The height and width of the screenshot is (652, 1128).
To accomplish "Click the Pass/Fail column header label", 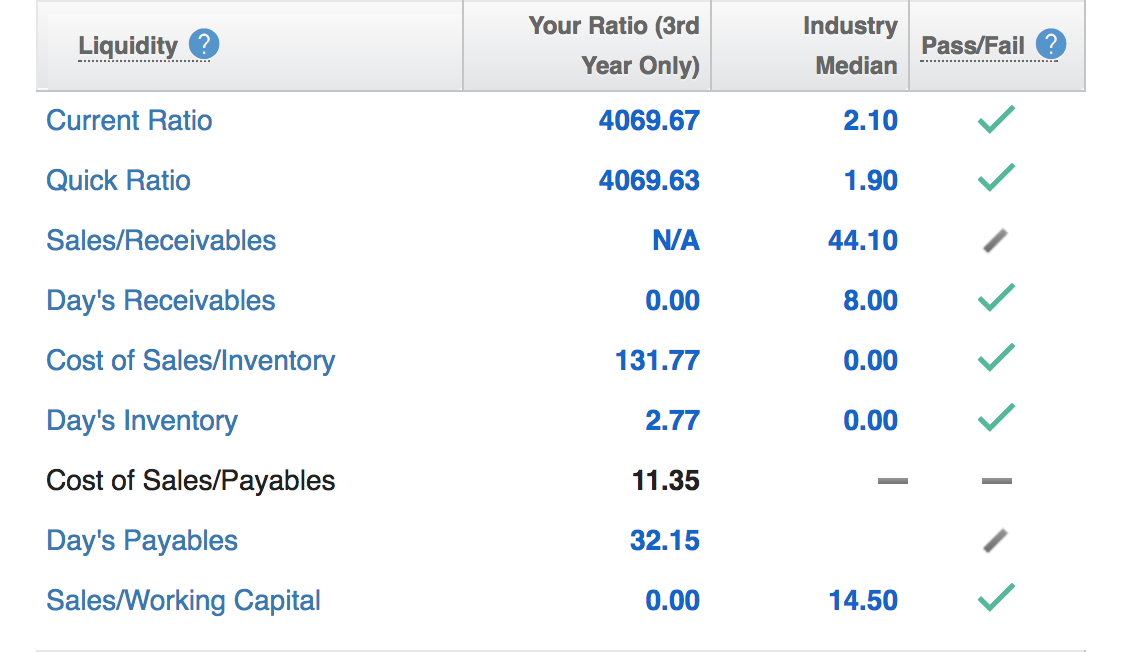I will click(x=973, y=46).
